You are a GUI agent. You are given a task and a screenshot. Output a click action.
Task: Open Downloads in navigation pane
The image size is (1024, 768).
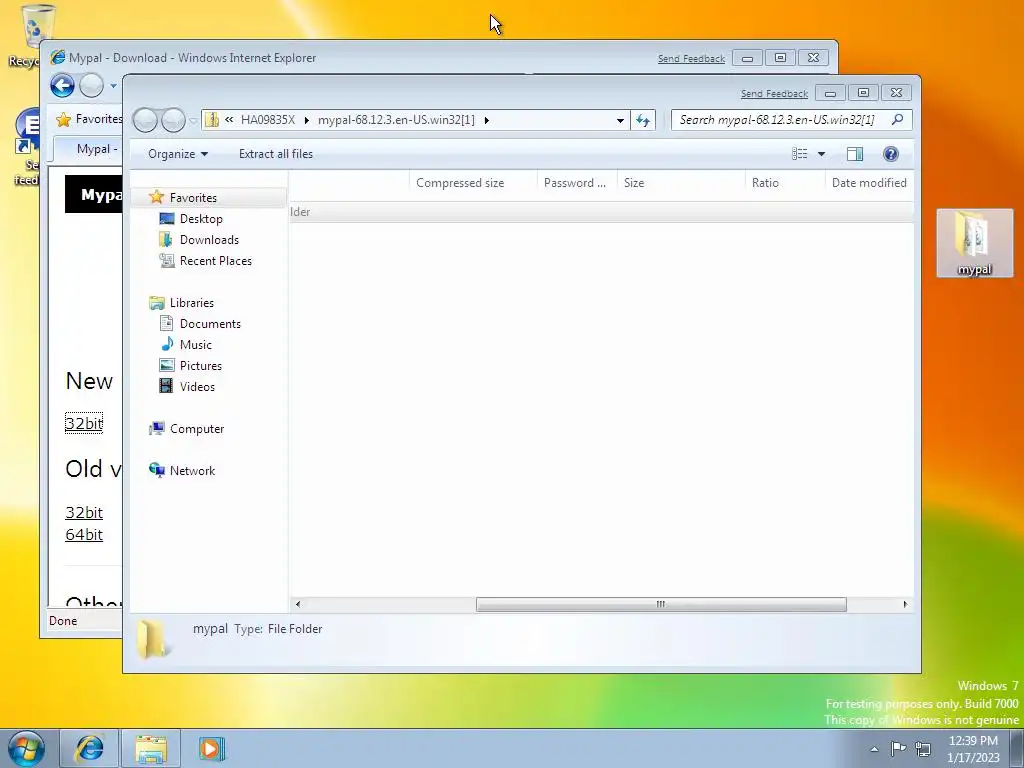[x=209, y=240]
